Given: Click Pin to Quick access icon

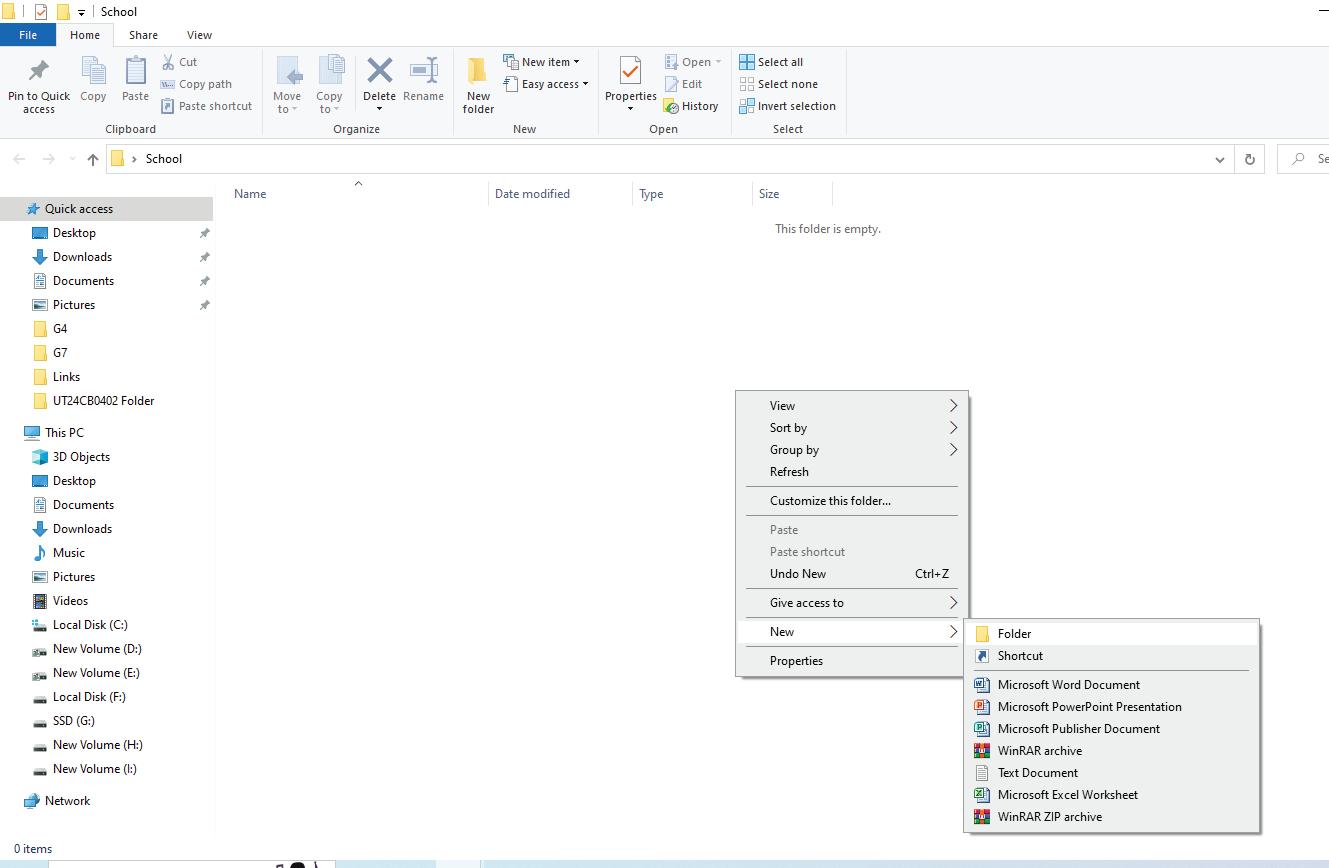Looking at the screenshot, I should [x=39, y=72].
